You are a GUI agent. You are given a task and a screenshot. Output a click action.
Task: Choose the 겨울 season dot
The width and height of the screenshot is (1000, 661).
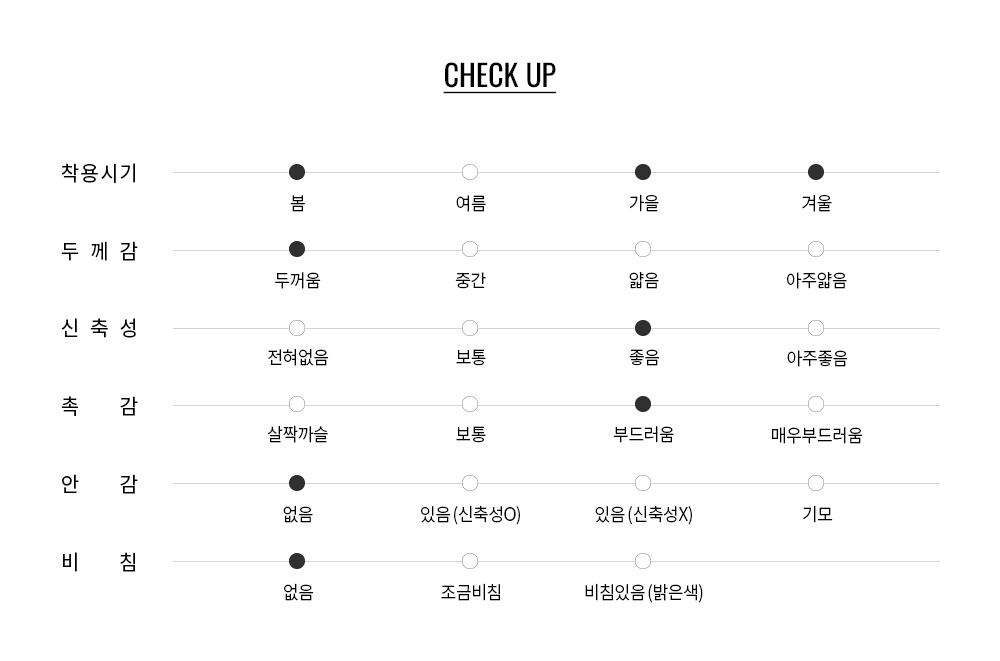pos(816,172)
